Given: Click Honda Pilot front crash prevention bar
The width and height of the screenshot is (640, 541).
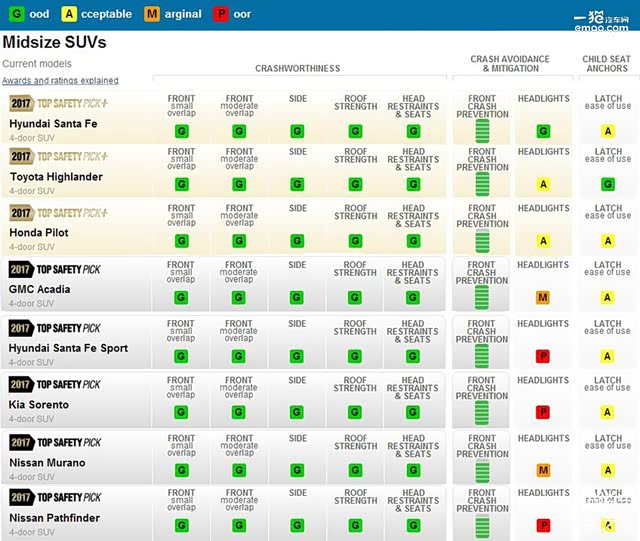Looking at the screenshot, I should pyautogui.click(x=482, y=241).
